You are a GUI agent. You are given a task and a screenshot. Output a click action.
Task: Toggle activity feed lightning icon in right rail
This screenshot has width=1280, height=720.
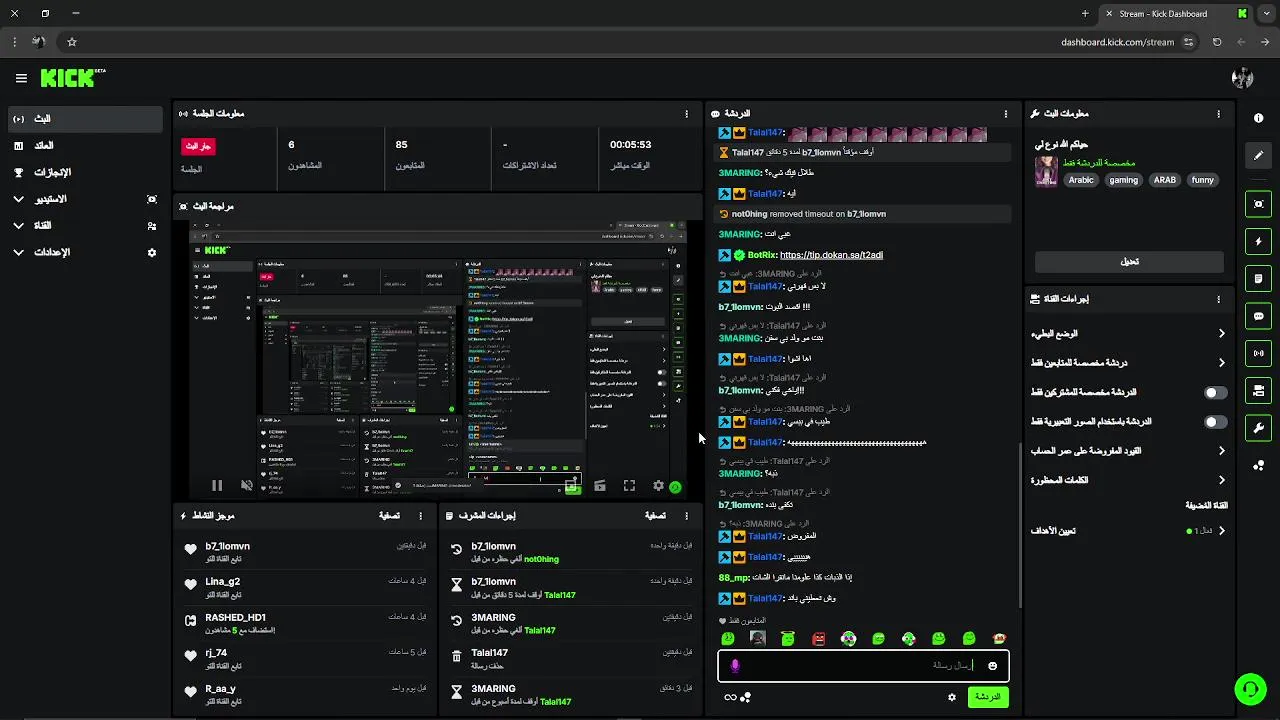(x=1258, y=241)
